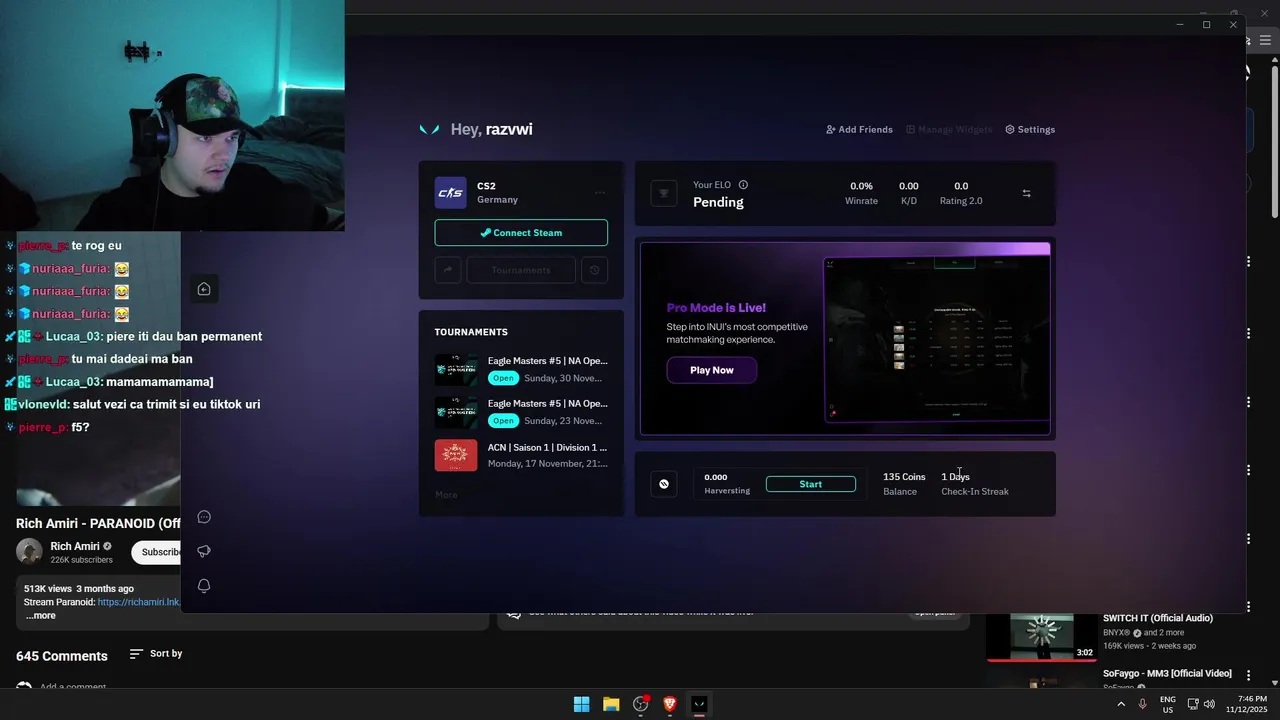Open ACN Saison 1 Division 1 tournament
The height and width of the screenshot is (720, 1280).
521,455
